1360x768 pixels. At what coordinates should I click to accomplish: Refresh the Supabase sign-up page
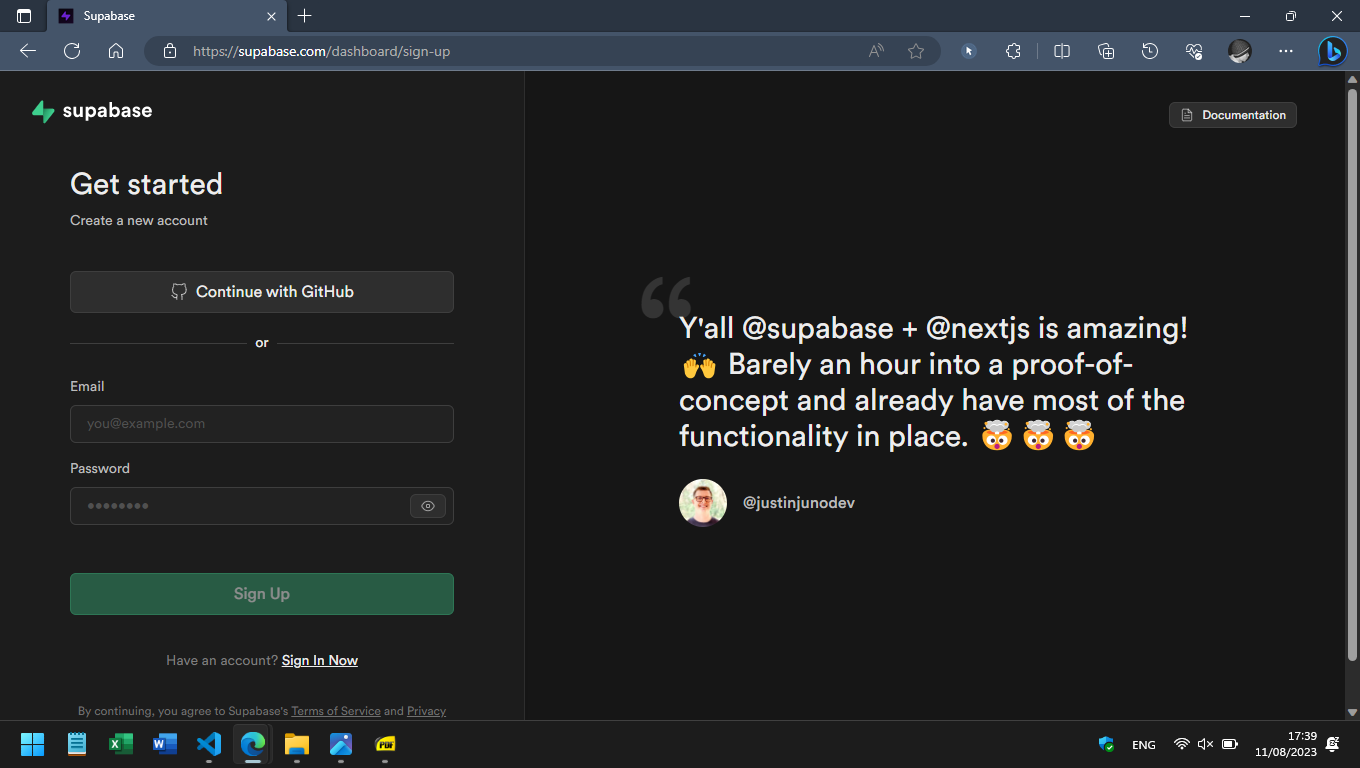click(72, 51)
